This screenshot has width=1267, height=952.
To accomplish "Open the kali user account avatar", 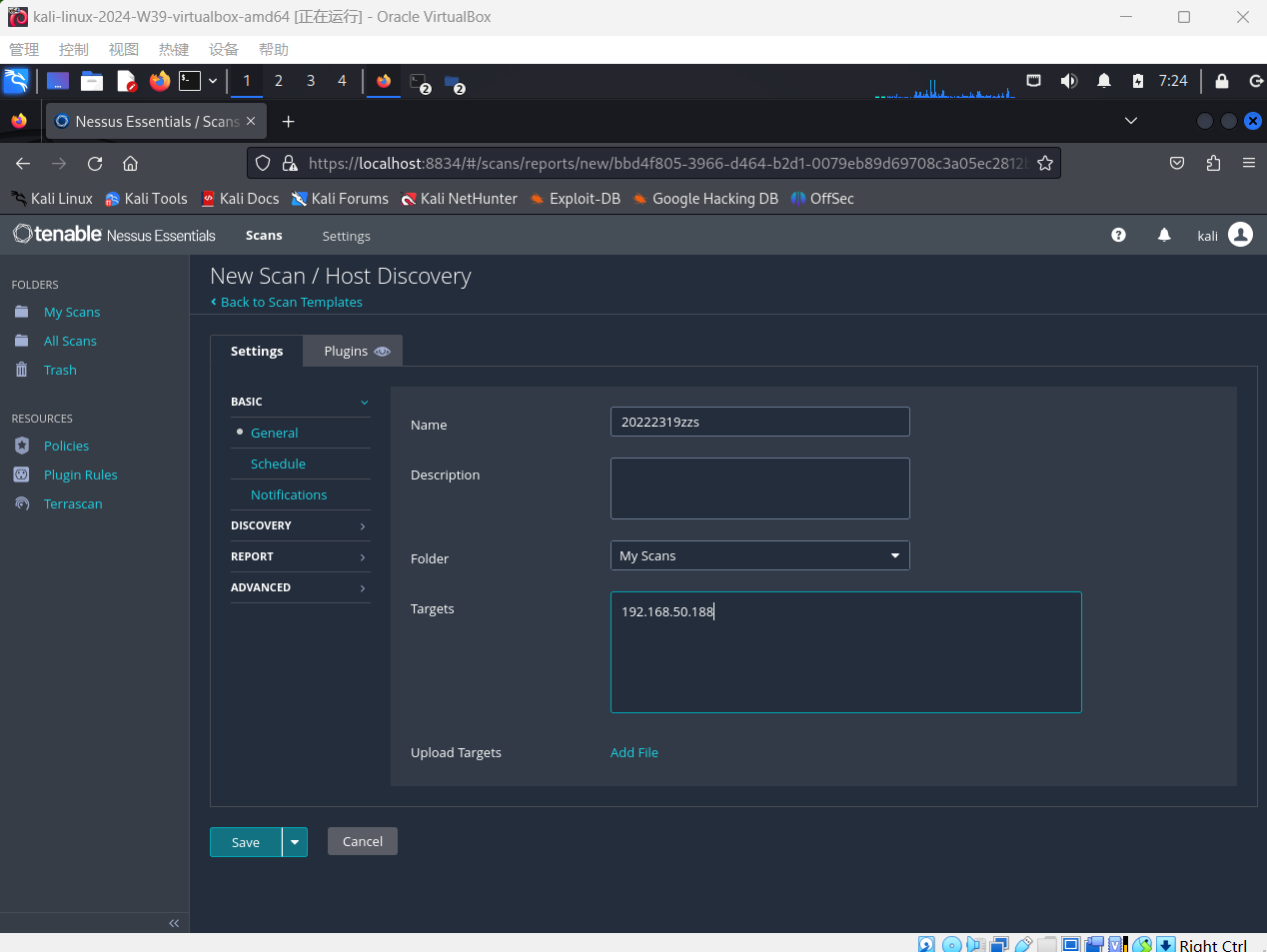I will (1240, 234).
